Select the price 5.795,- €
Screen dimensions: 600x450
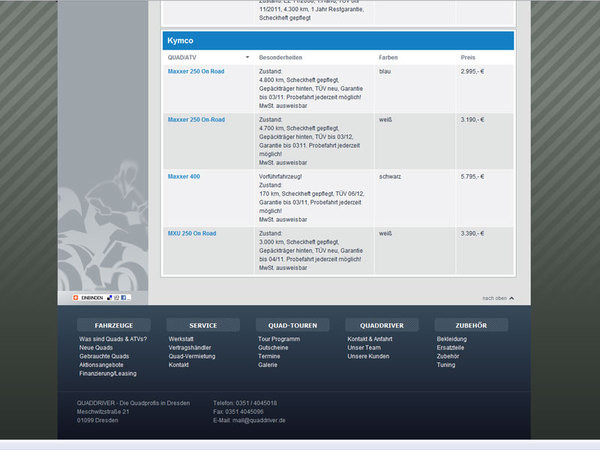[x=472, y=176]
